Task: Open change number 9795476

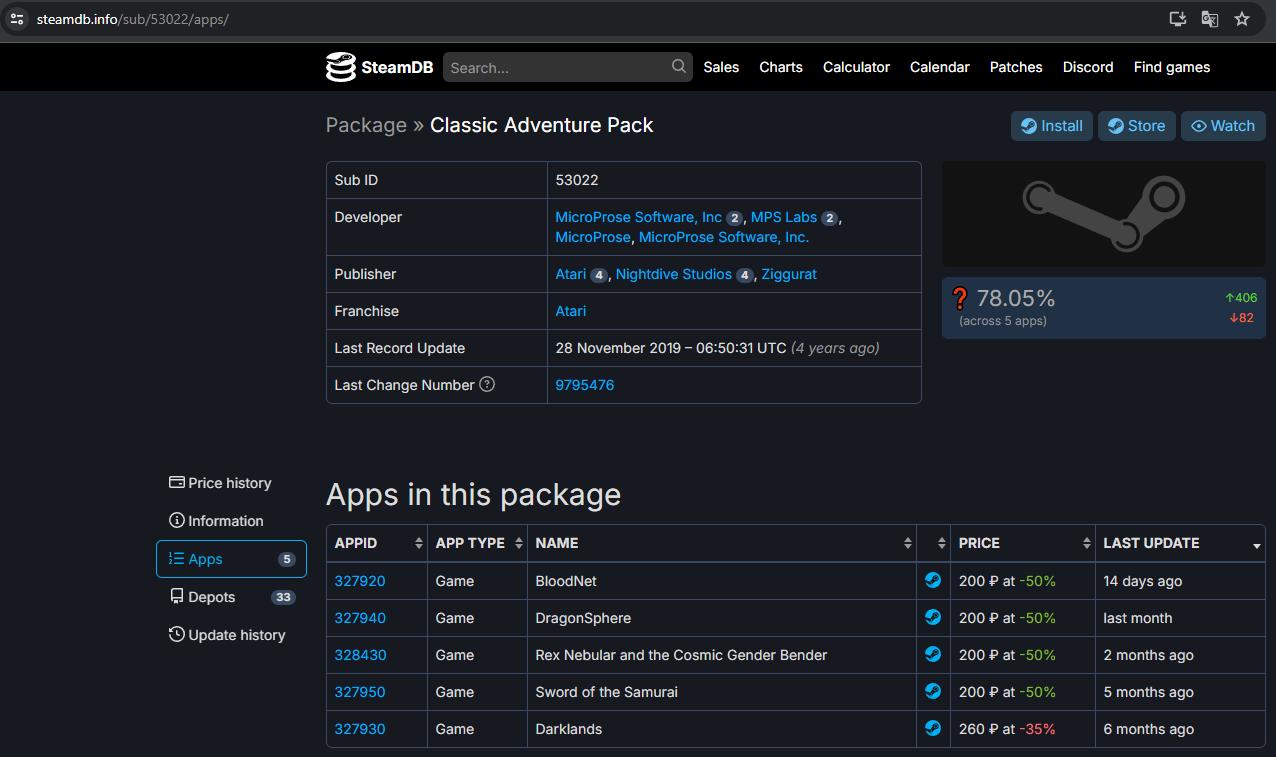Action: [585, 385]
